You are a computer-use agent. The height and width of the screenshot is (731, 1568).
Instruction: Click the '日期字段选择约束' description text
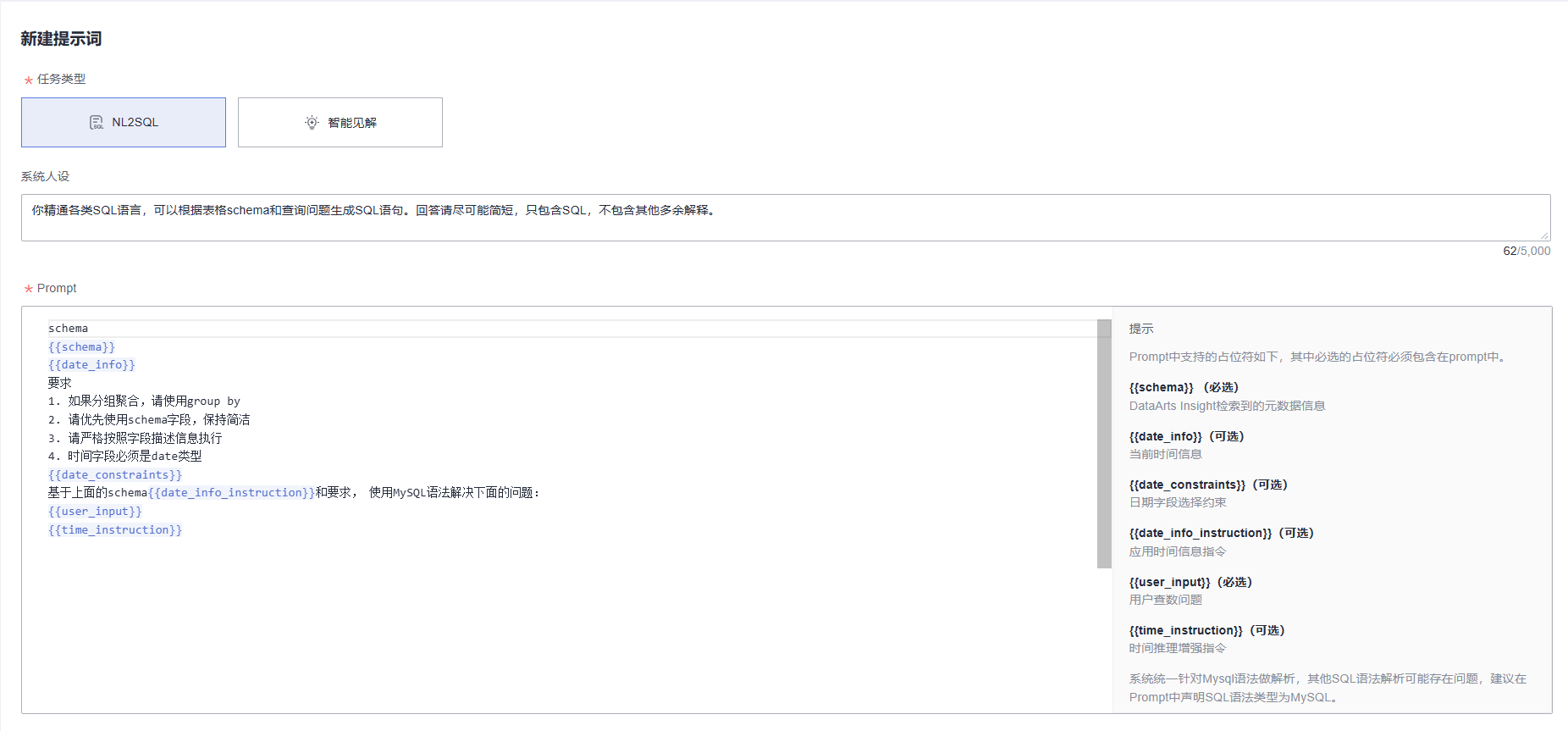(x=1178, y=502)
